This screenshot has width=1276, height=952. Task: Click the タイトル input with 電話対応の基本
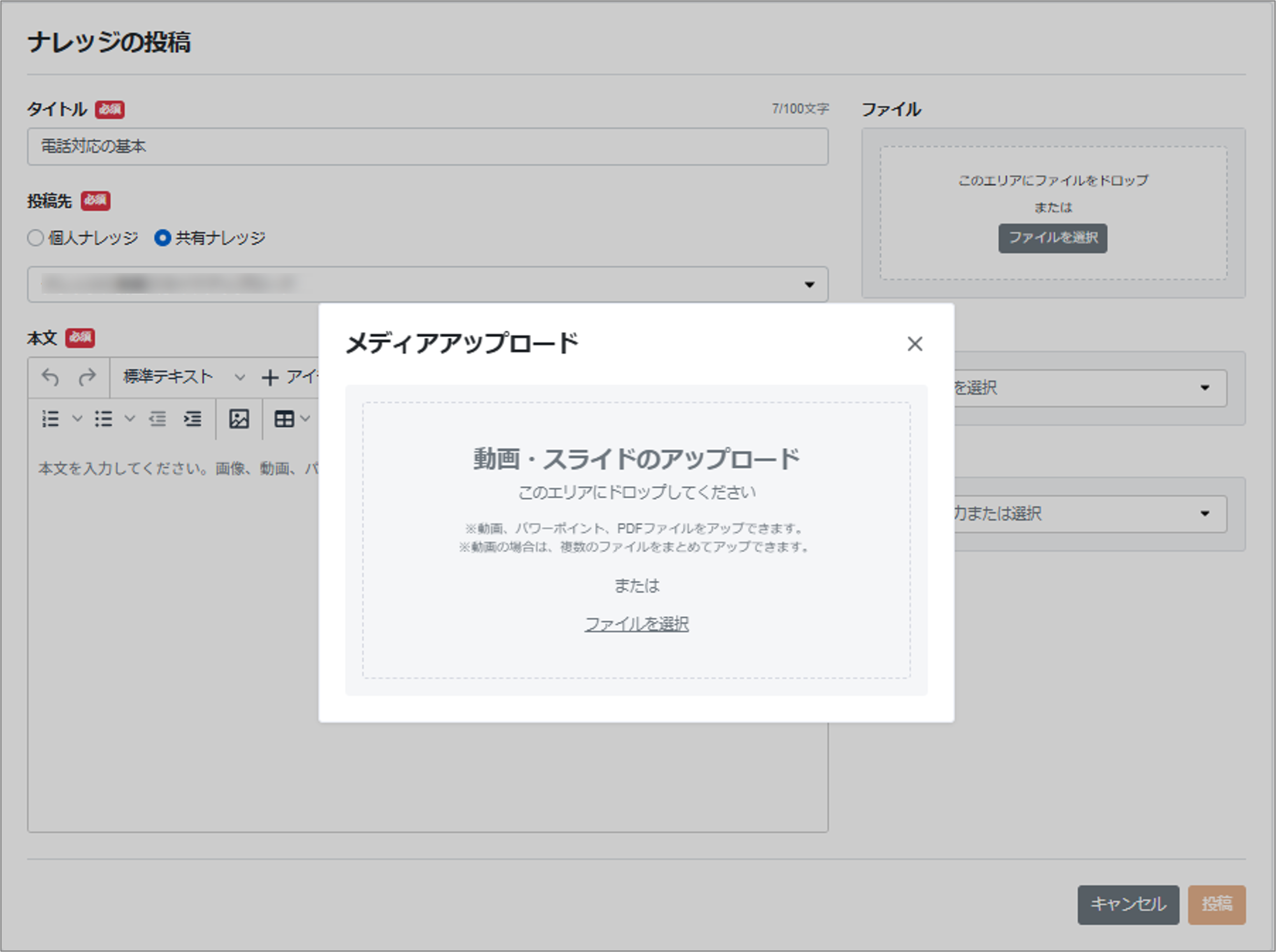click(428, 147)
